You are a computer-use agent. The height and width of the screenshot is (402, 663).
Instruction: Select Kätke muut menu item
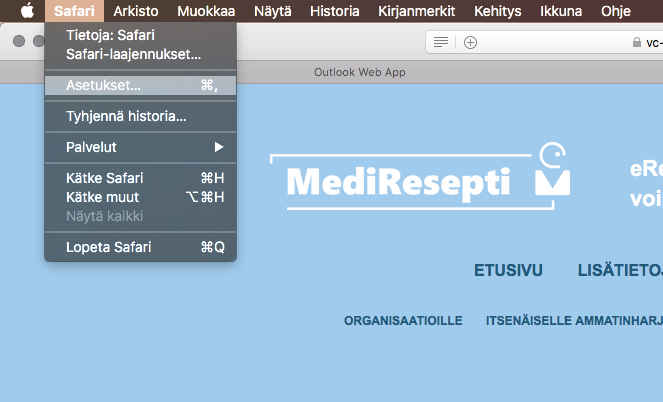pyautogui.click(x=140, y=197)
